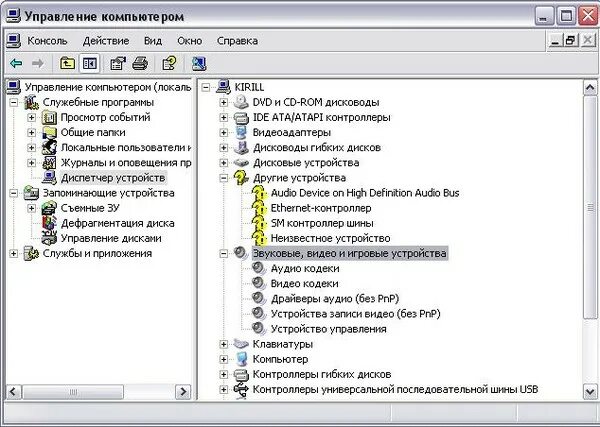Select Управление компьютером root node
The width and height of the screenshot is (600, 427).
[x=108, y=87]
